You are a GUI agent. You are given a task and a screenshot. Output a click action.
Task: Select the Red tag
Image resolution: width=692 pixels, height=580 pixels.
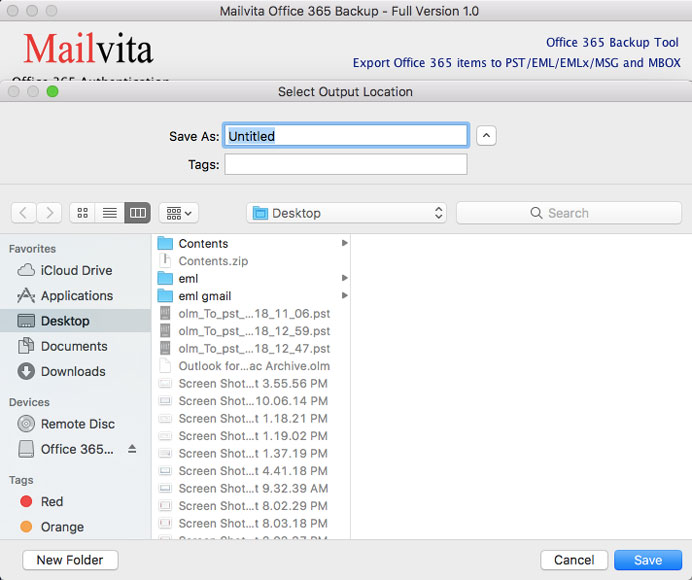click(51, 502)
